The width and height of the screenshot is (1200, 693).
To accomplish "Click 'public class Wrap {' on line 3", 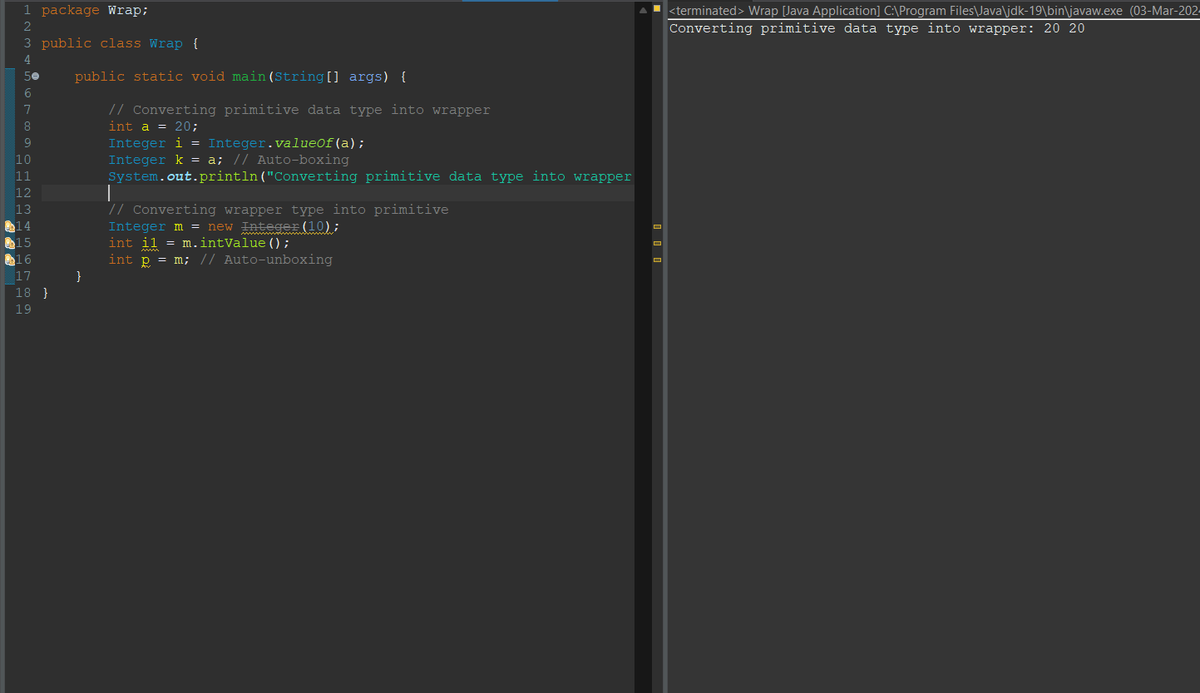I will pyautogui.click(x=120, y=44).
